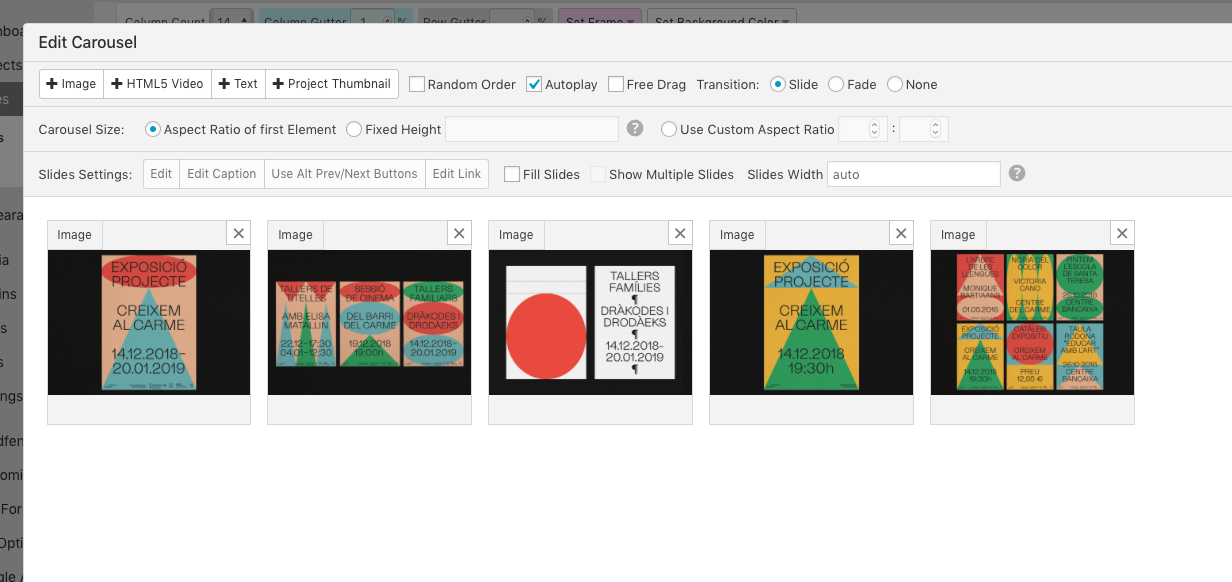Screen dimensions: 1232x582
Task: Remove the white poster slide via X
Action: pos(680,234)
